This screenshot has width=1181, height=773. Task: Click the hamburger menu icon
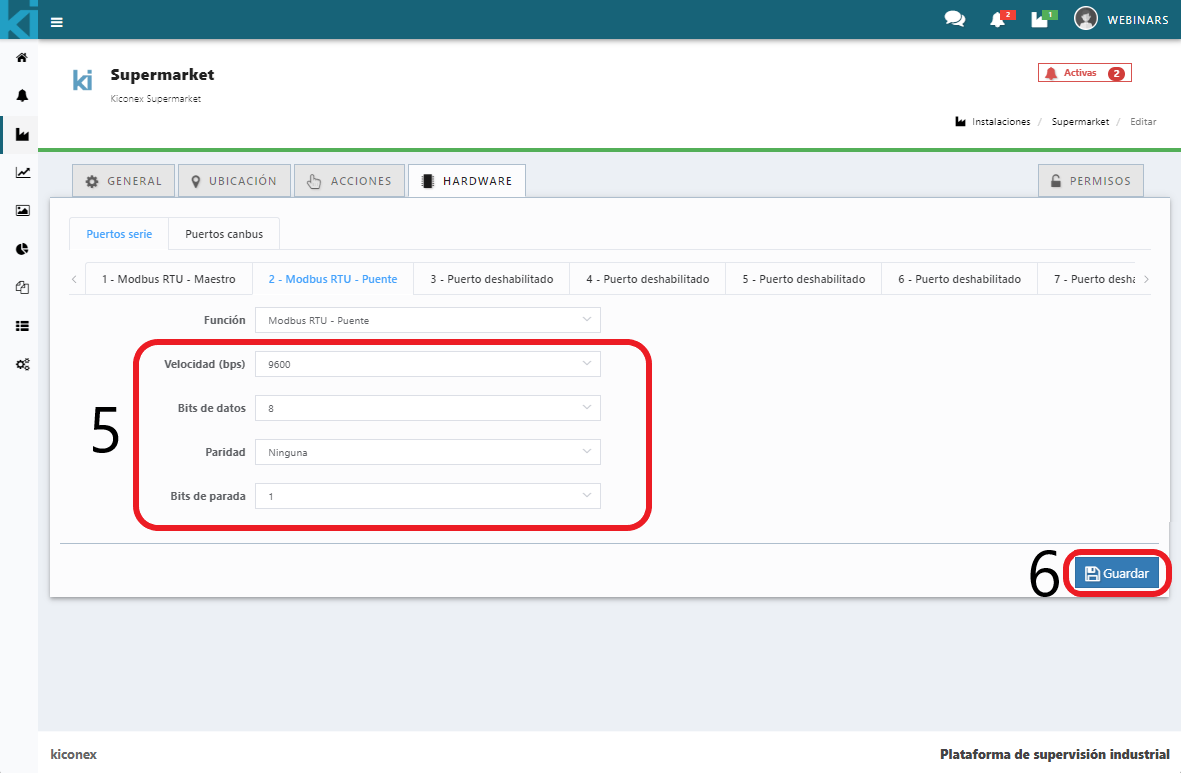click(57, 21)
